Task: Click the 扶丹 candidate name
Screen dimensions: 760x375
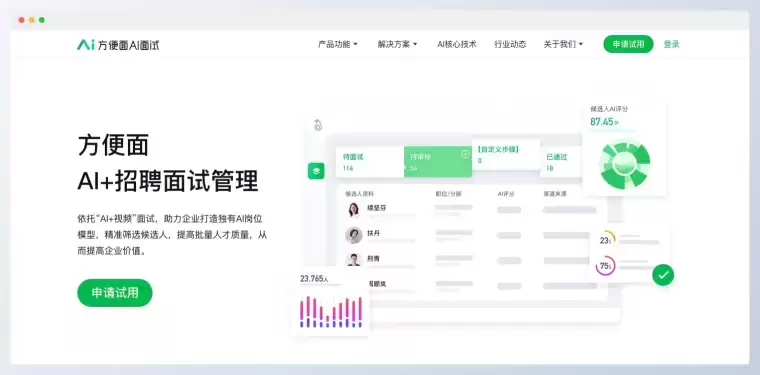Action: (374, 233)
